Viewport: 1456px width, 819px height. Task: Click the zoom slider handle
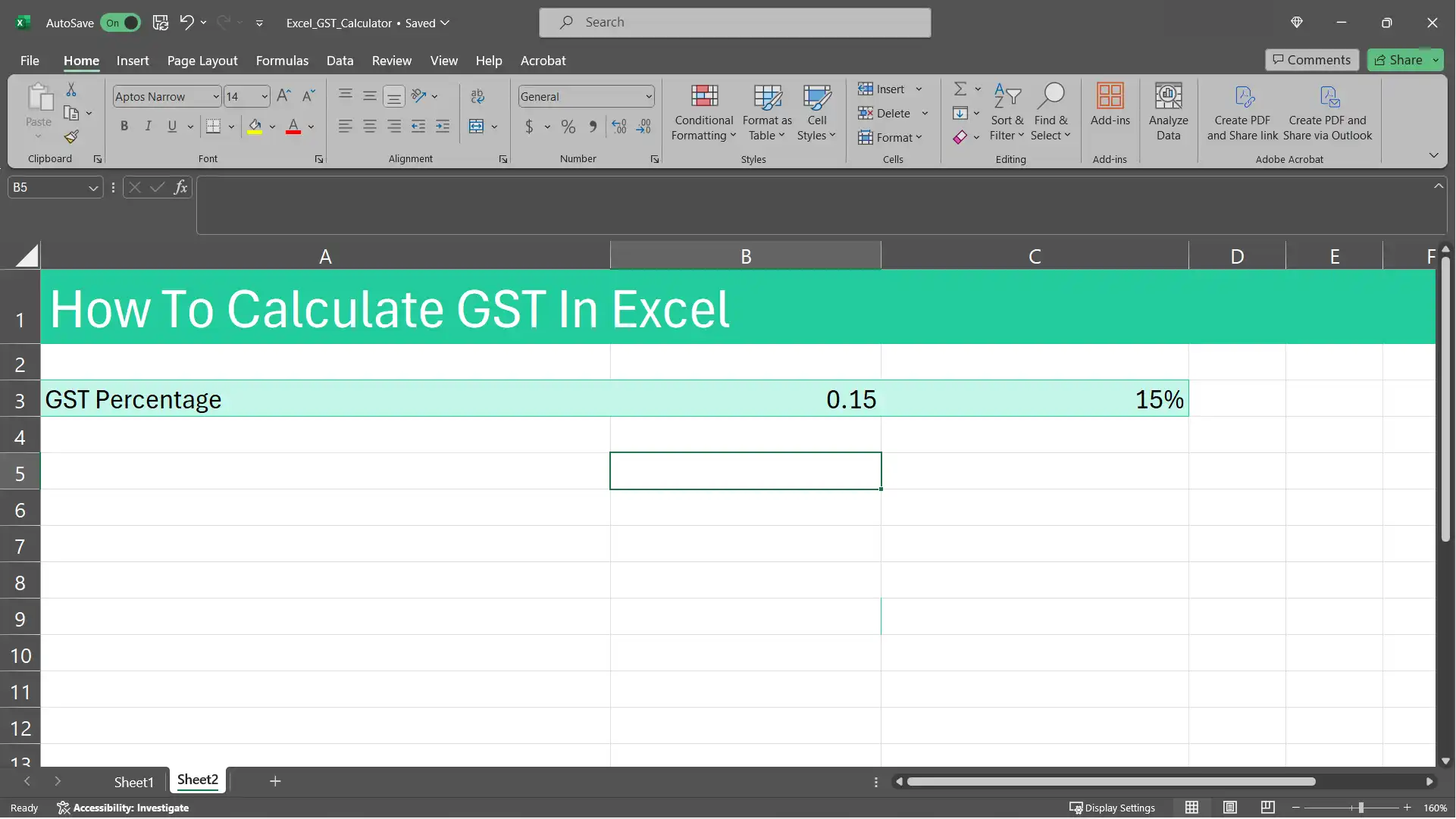1361,808
